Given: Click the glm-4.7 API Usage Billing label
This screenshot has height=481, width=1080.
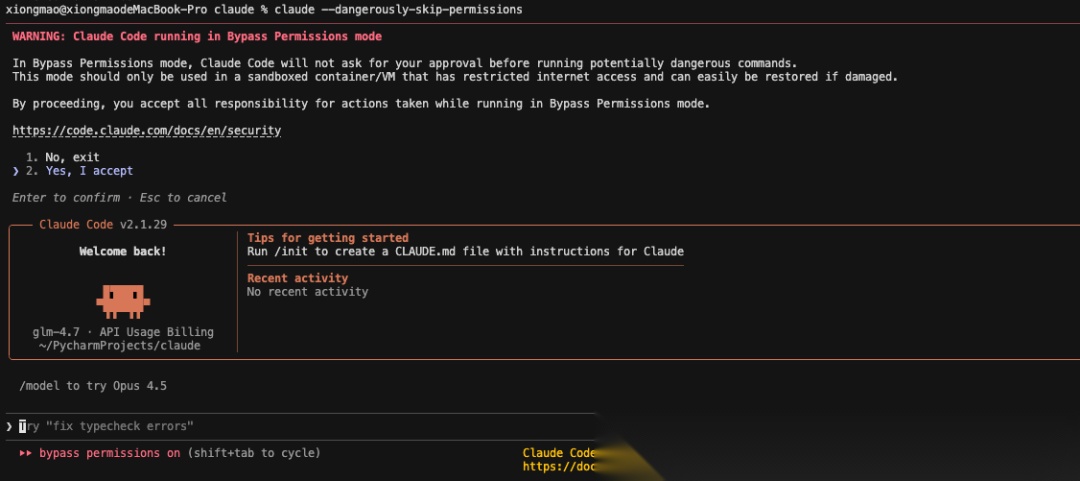Looking at the screenshot, I should [123, 332].
